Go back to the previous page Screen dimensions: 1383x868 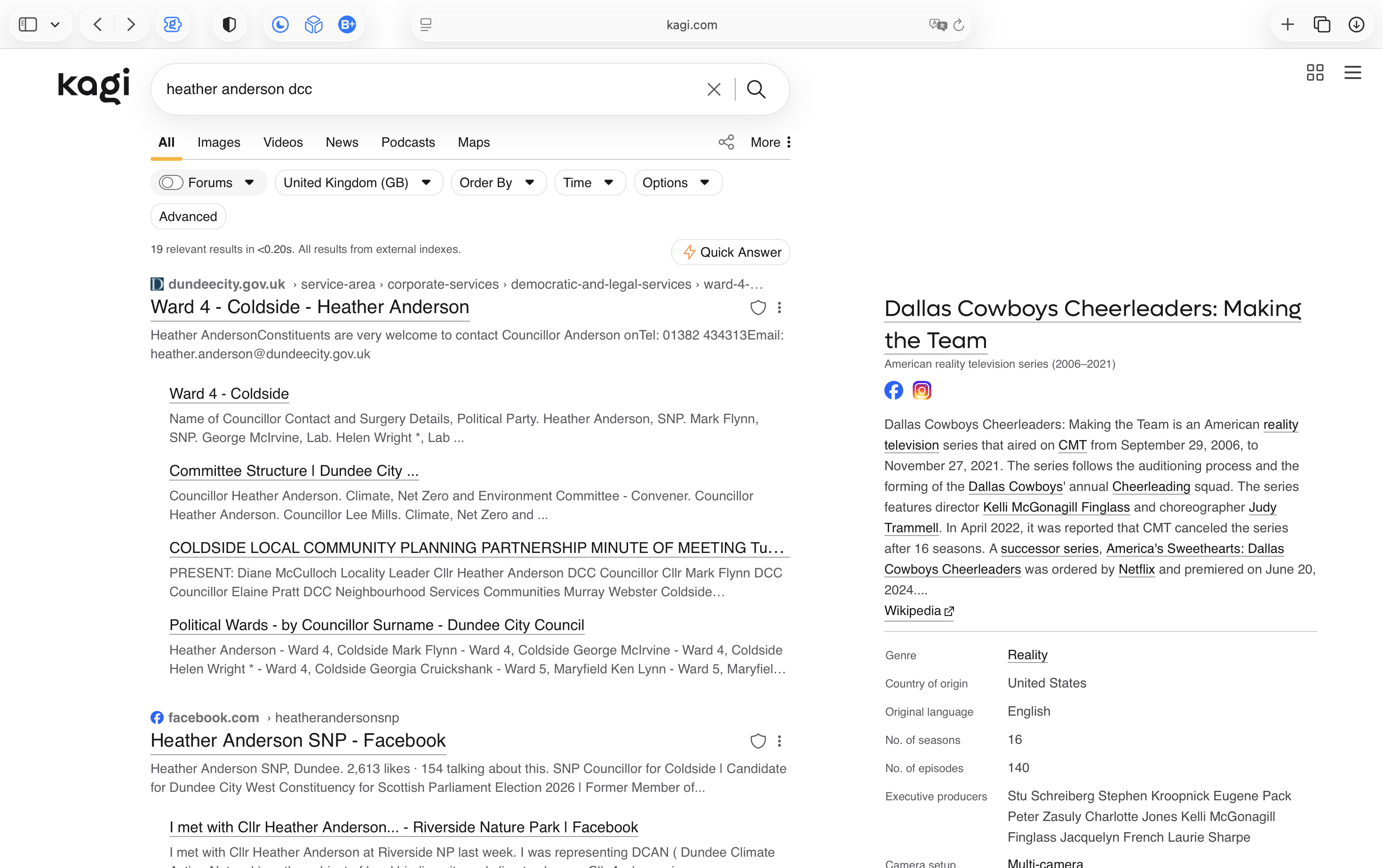(98, 24)
